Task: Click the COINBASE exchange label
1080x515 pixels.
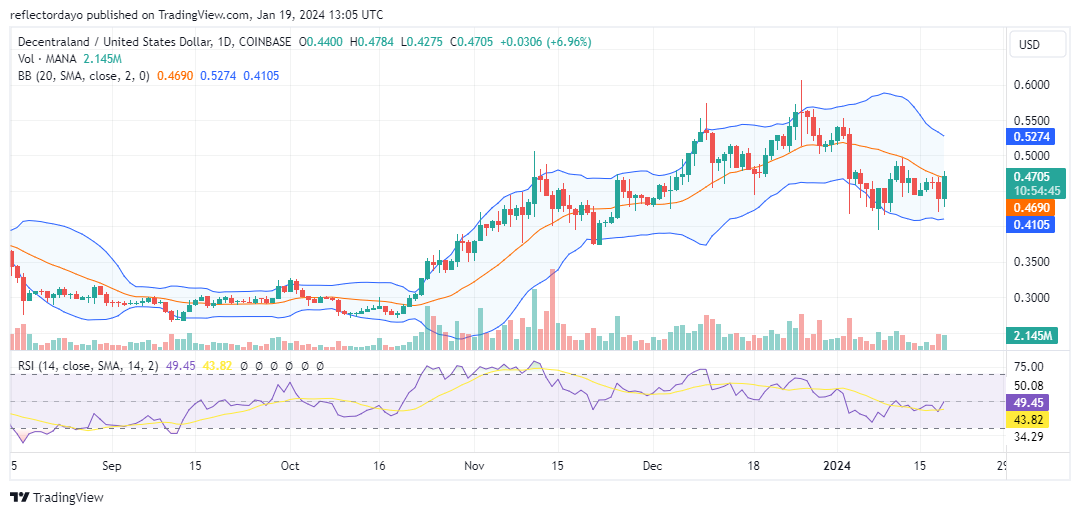Action: [263, 42]
